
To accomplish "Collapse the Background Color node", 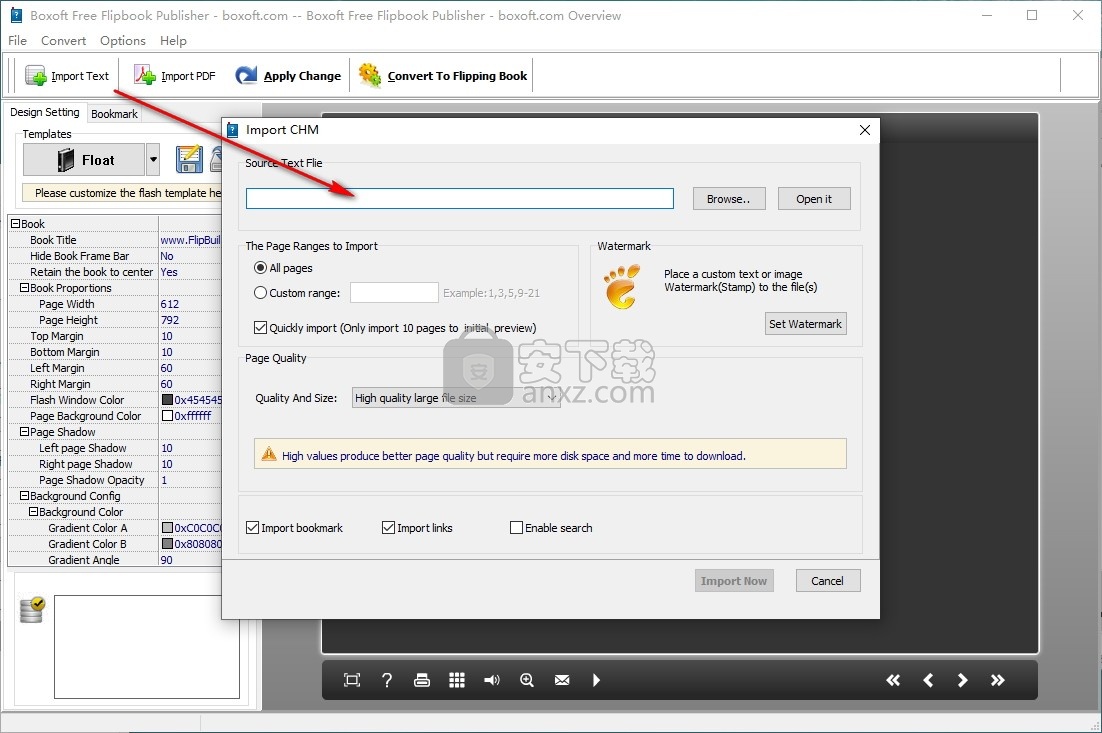I will pyautogui.click(x=34, y=512).
